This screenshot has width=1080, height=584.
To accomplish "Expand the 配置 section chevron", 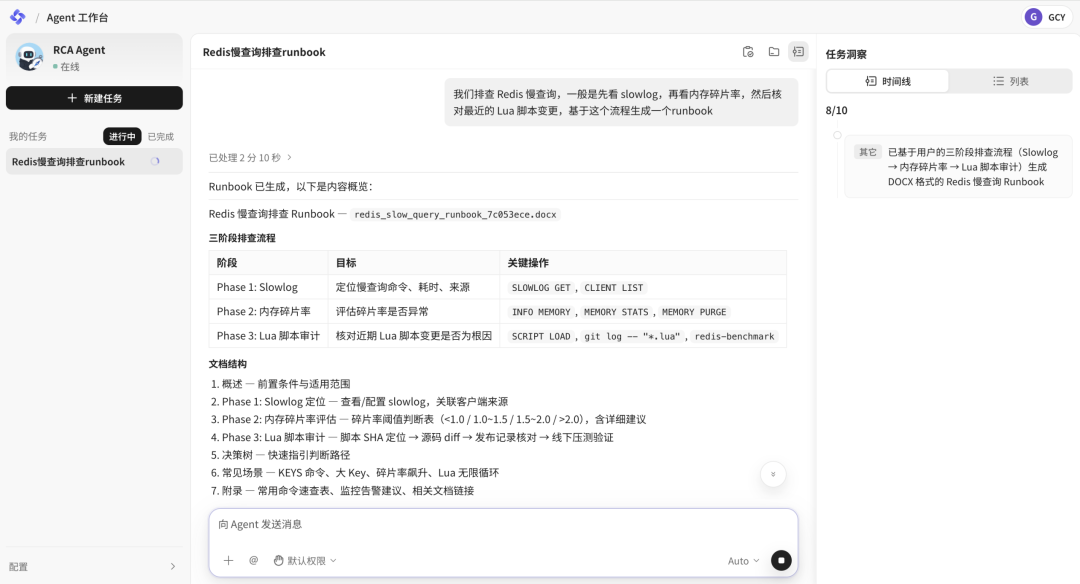I will point(172,567).
